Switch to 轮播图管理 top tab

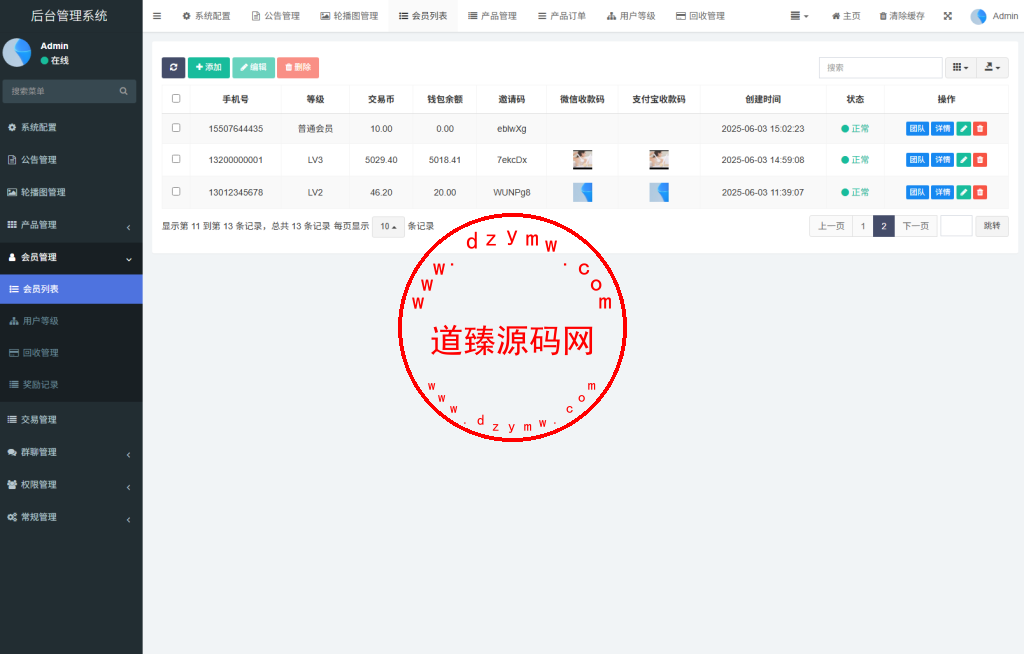click(x=349, y=16)
